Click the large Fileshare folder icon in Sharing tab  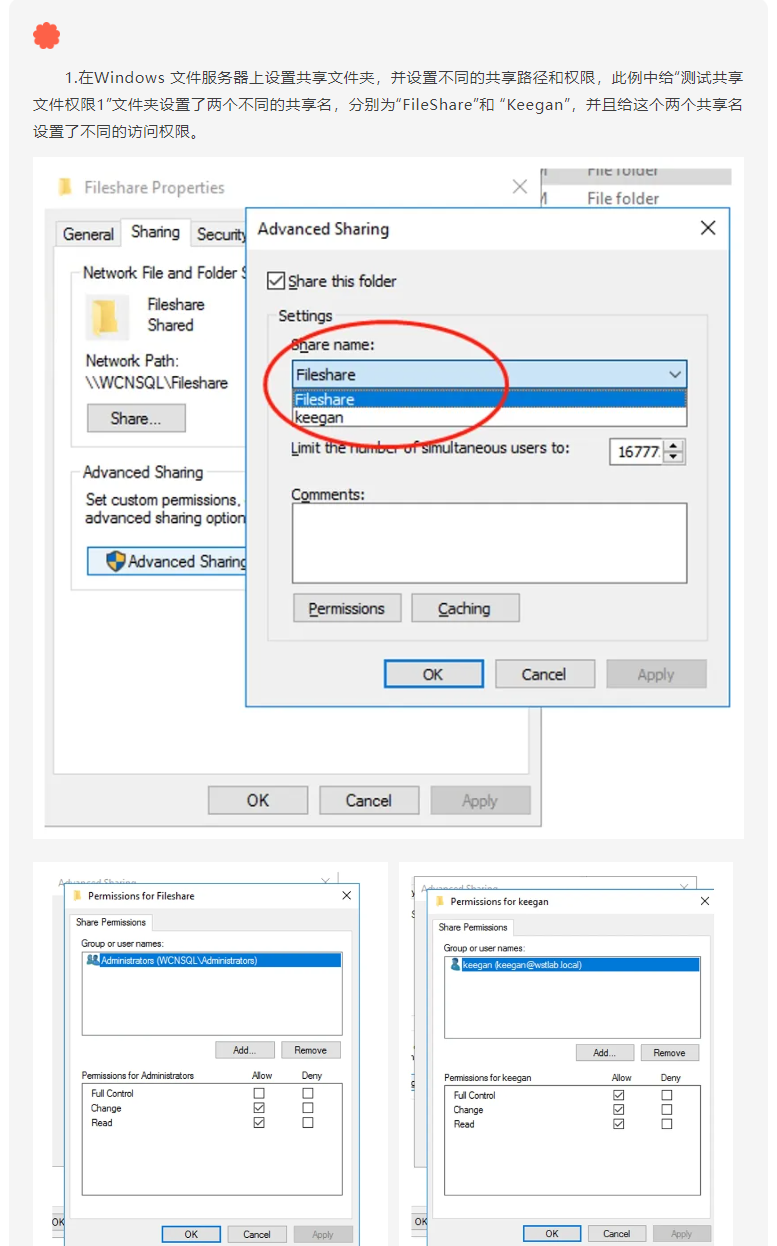coord(106,315)
